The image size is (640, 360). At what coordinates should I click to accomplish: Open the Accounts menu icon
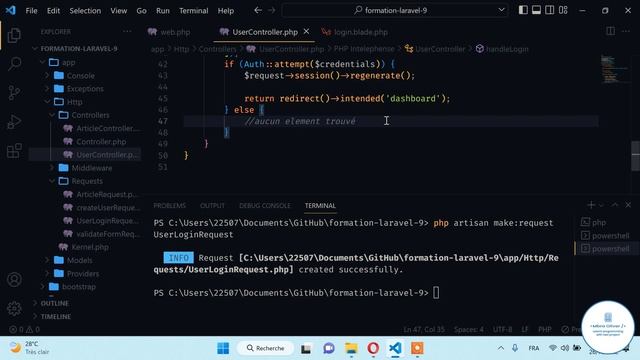coord(14,280)
